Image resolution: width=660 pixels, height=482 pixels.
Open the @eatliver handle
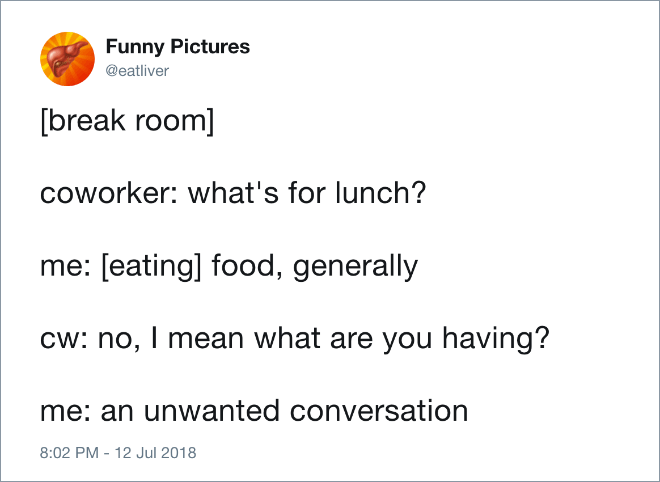137,71
